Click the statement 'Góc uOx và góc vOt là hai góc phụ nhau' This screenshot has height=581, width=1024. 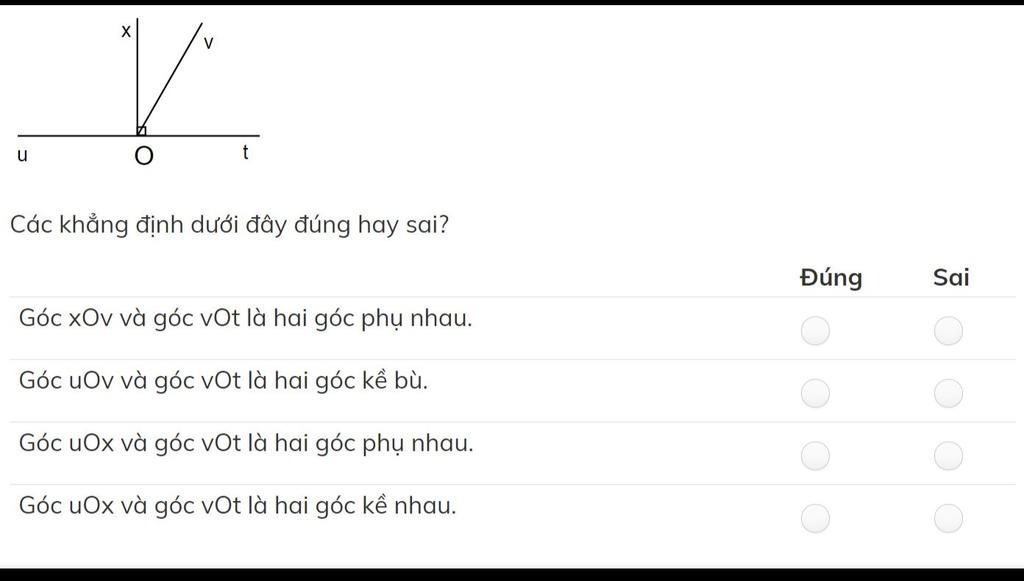coord(246,443)
